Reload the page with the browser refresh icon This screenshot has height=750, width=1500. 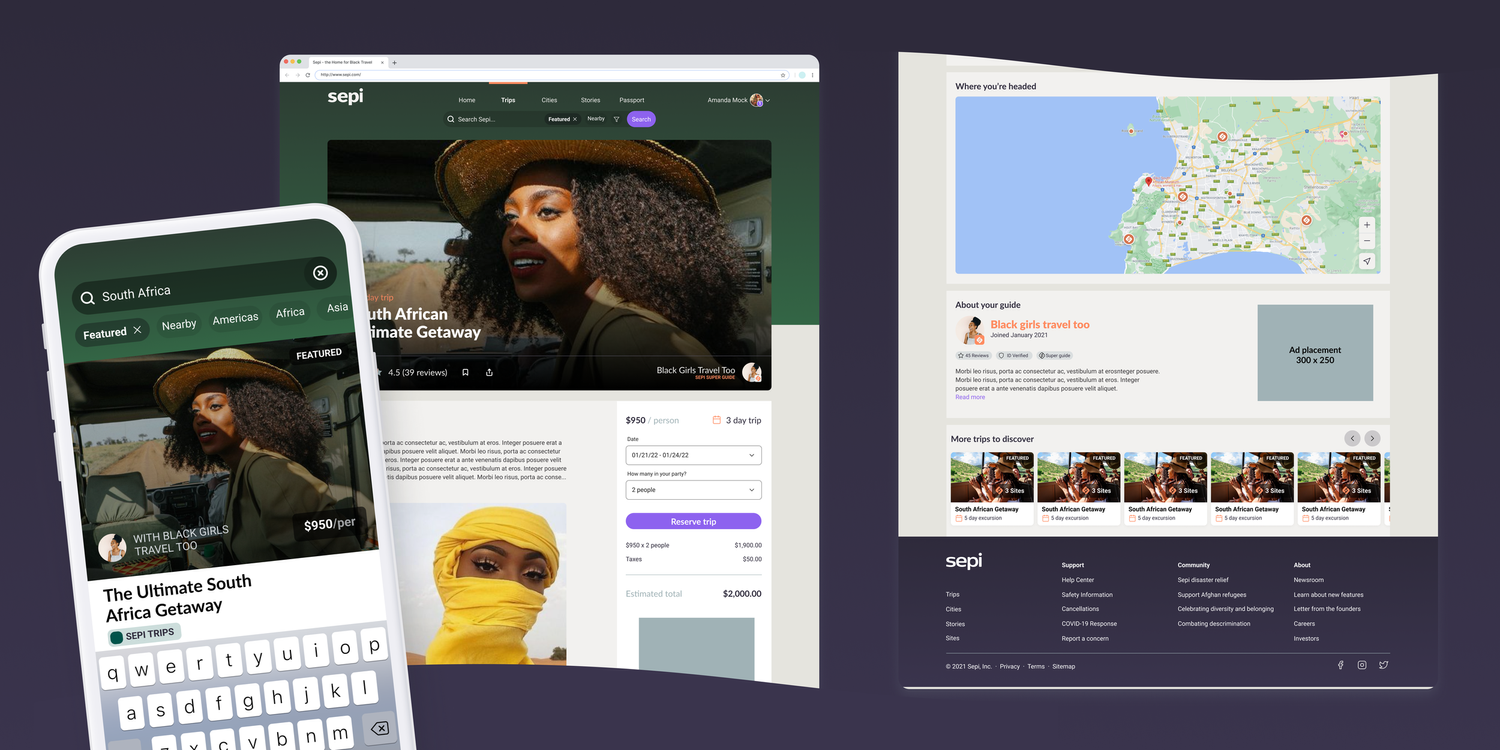(307, 75)
